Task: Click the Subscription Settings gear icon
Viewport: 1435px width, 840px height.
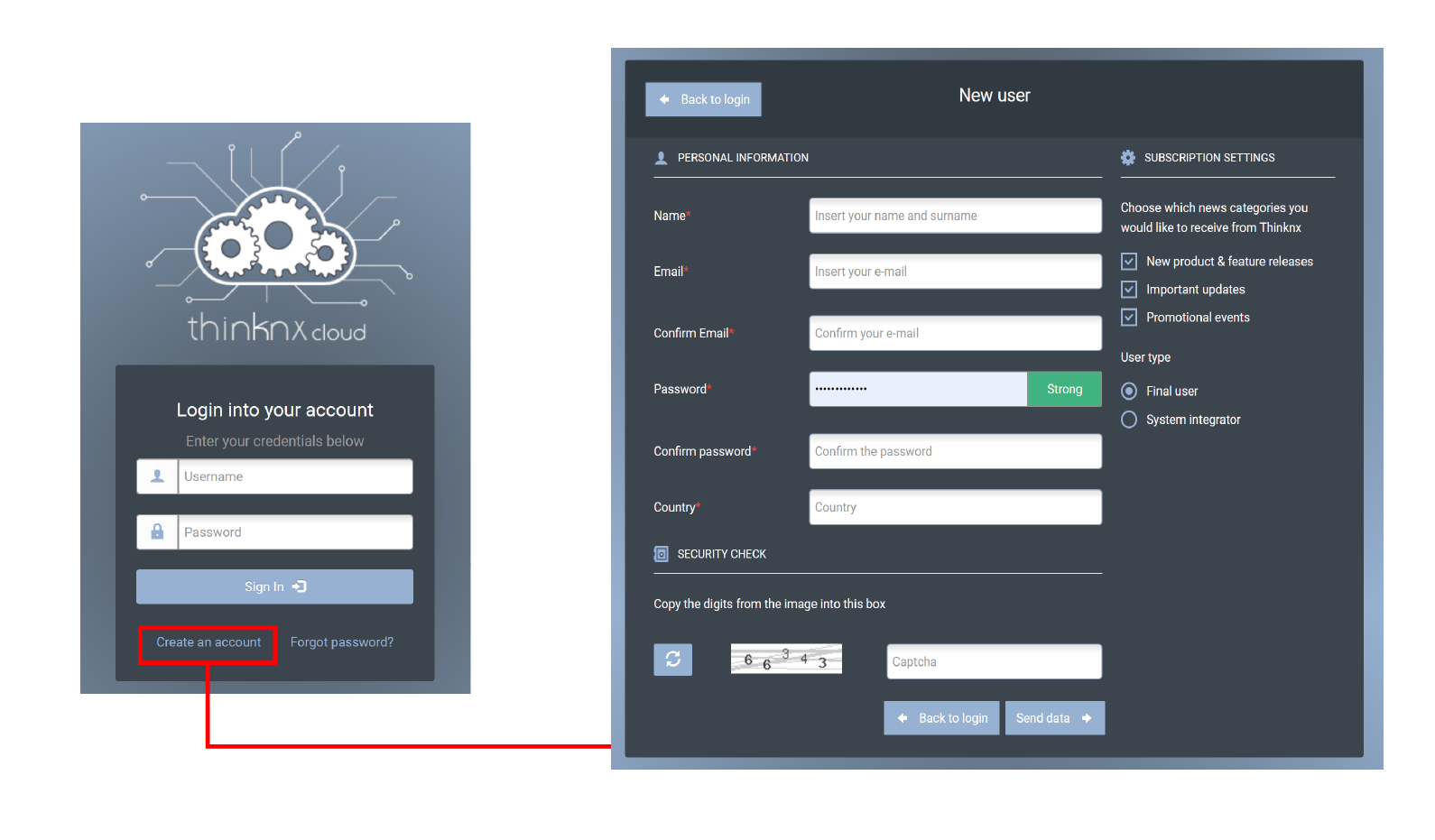Action: (1128, 158)
